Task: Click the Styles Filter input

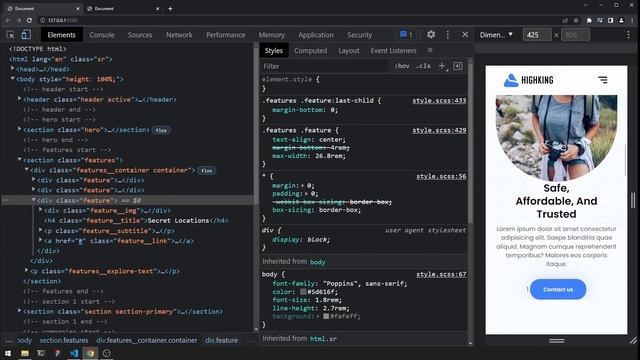Action: point(324,66)
